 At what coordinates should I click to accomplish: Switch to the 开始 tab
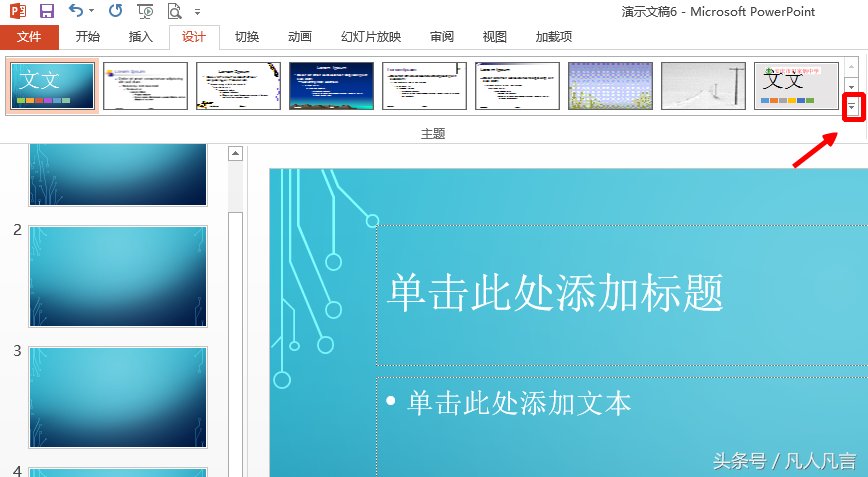[x=87, y=37]
